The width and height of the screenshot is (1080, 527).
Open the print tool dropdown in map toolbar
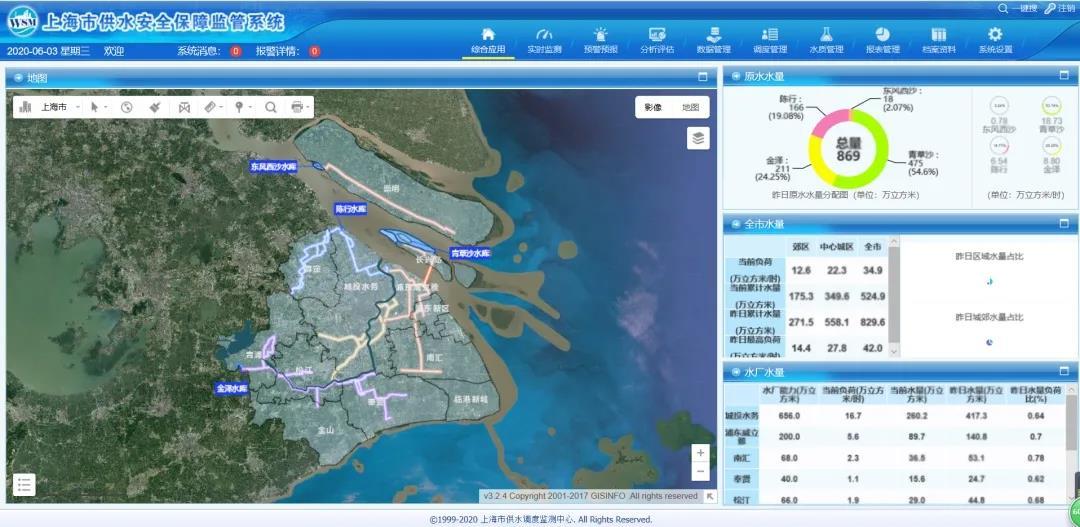pyautogui.click(x=299, y=107)
